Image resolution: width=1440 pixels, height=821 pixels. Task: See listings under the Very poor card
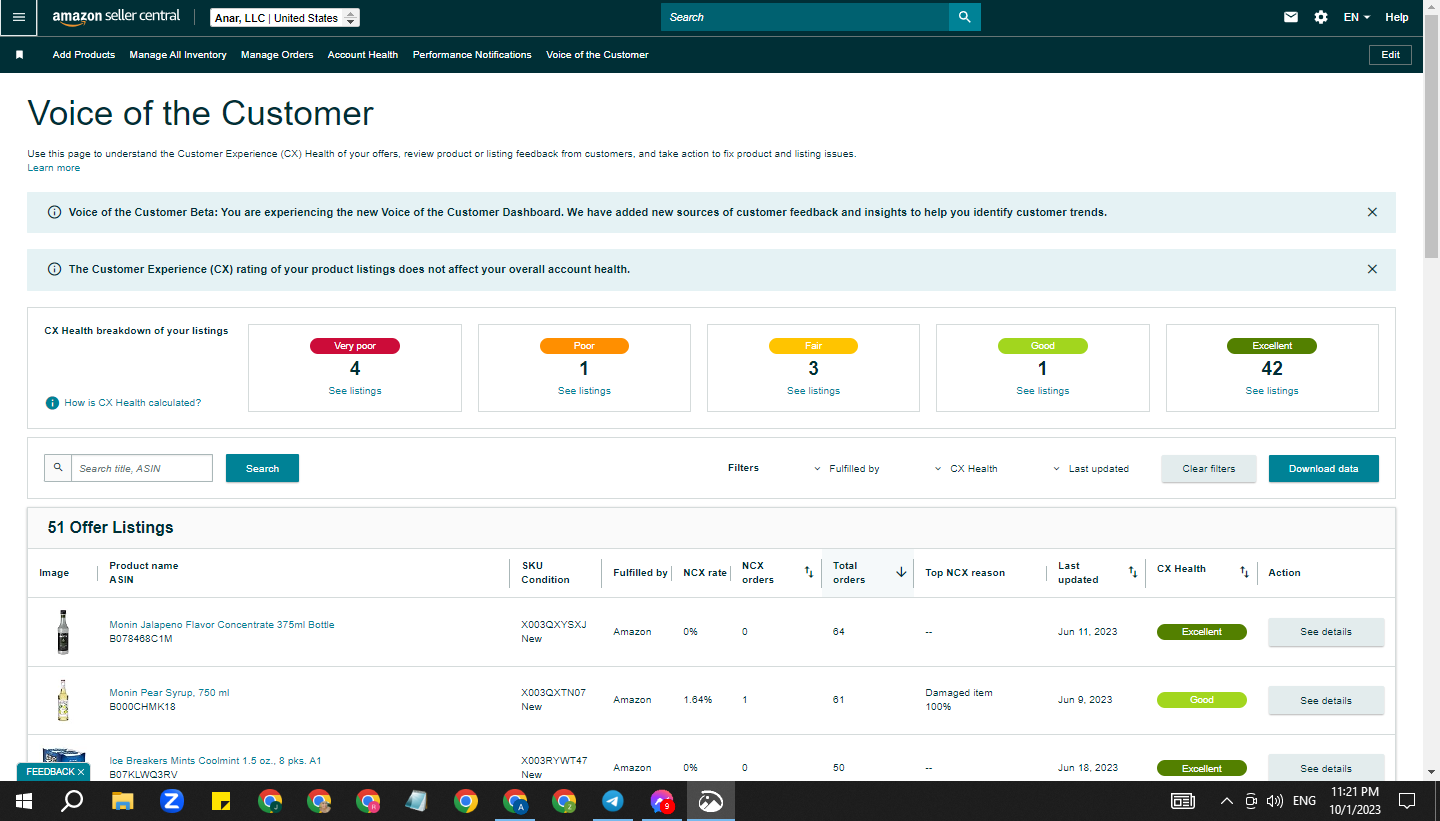(355, 391)
